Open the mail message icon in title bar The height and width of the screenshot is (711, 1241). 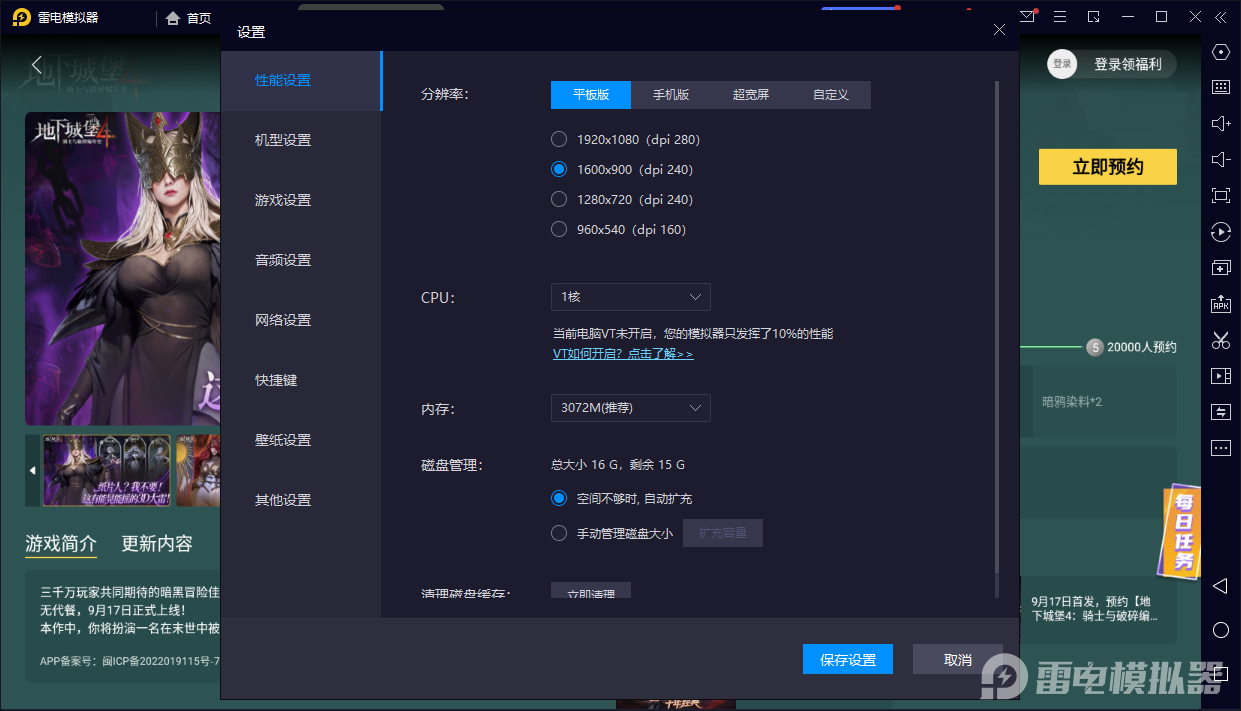click(1028, 17)
